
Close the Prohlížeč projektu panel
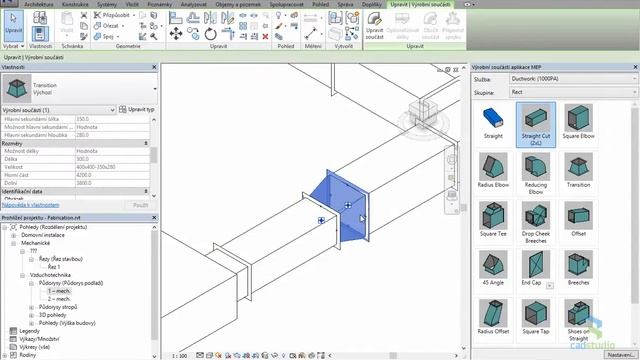click(154, 218)
